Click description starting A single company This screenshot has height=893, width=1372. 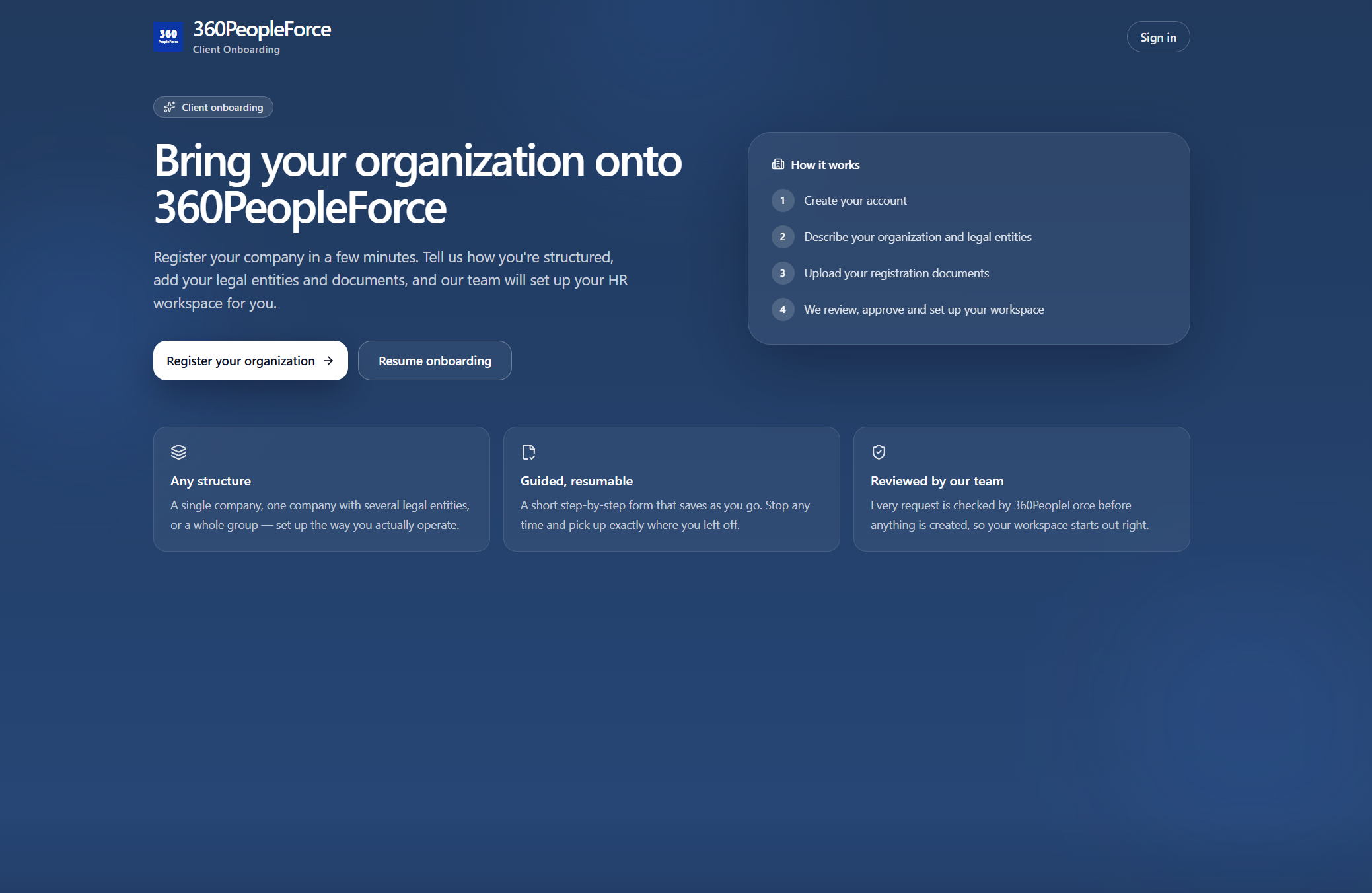click(320, 515)
